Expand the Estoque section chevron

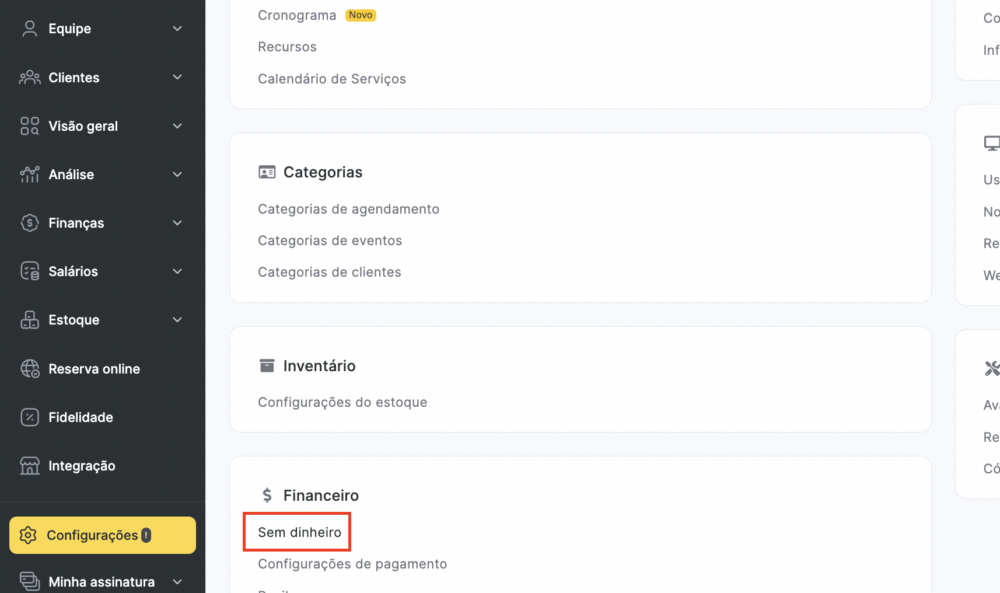coord(177,319)
